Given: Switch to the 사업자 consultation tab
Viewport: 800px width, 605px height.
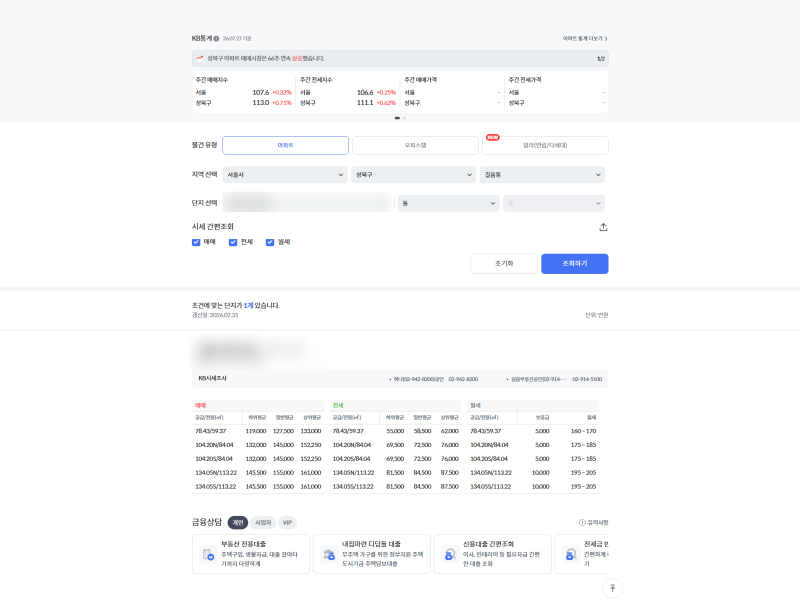Looking at the screenshot, I should pyautogui.click(x=263, y=522).
